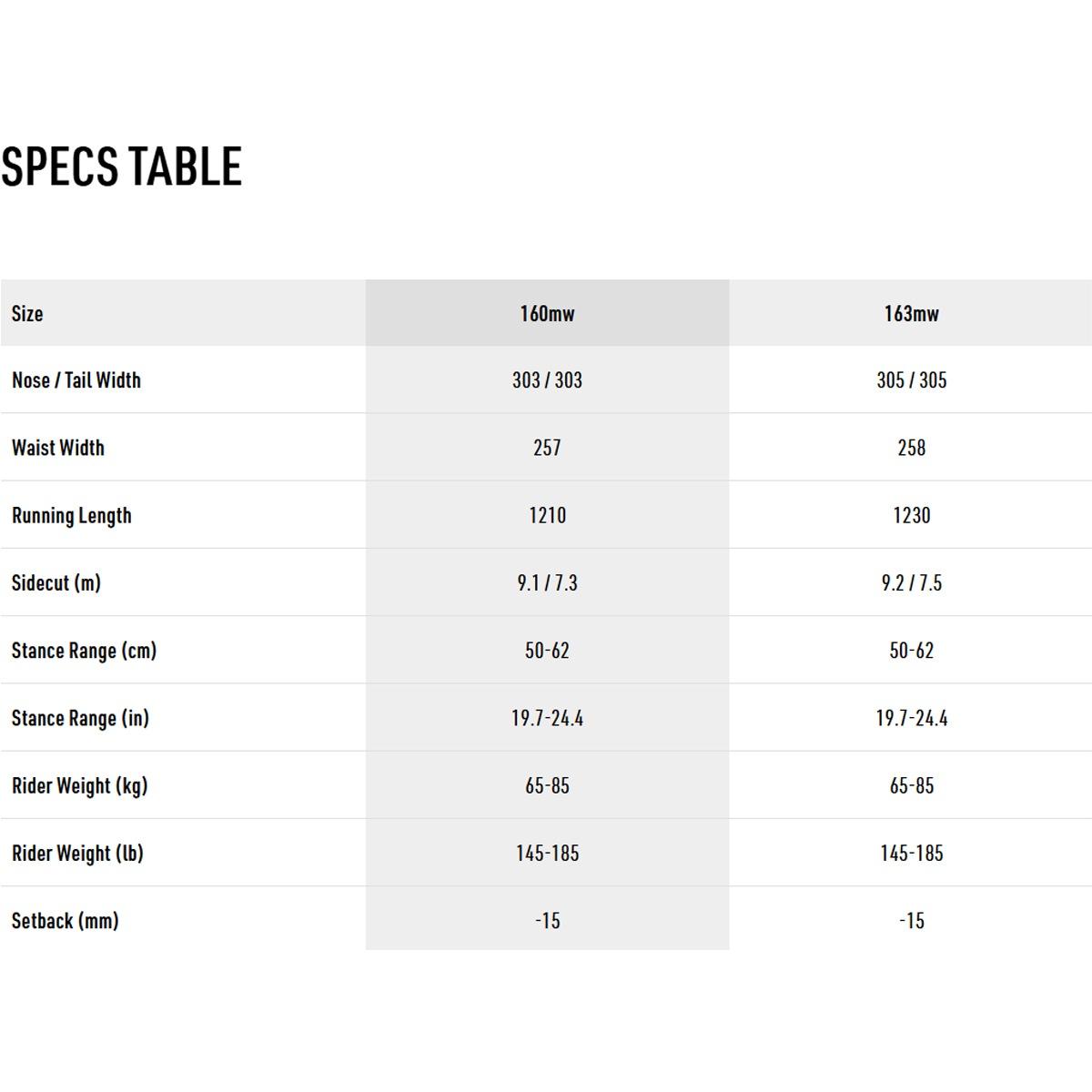Screen dimensions: 1092x1092
Task: Click sidecut value 9.2 / 7.5
Action: point(911,582)
